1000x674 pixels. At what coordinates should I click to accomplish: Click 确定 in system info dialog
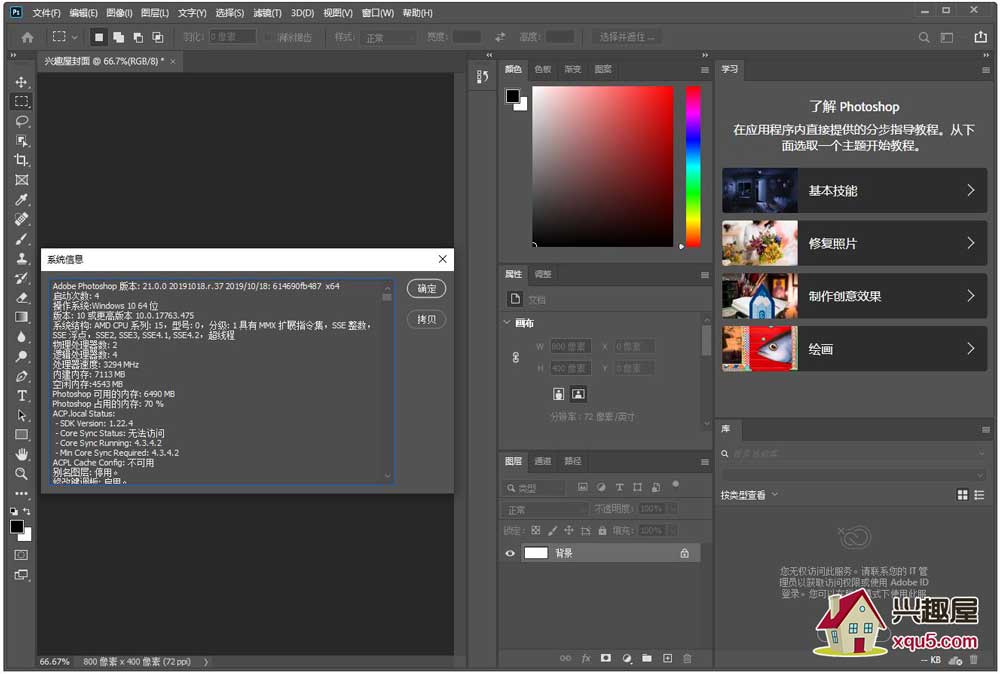pos(426,289)
